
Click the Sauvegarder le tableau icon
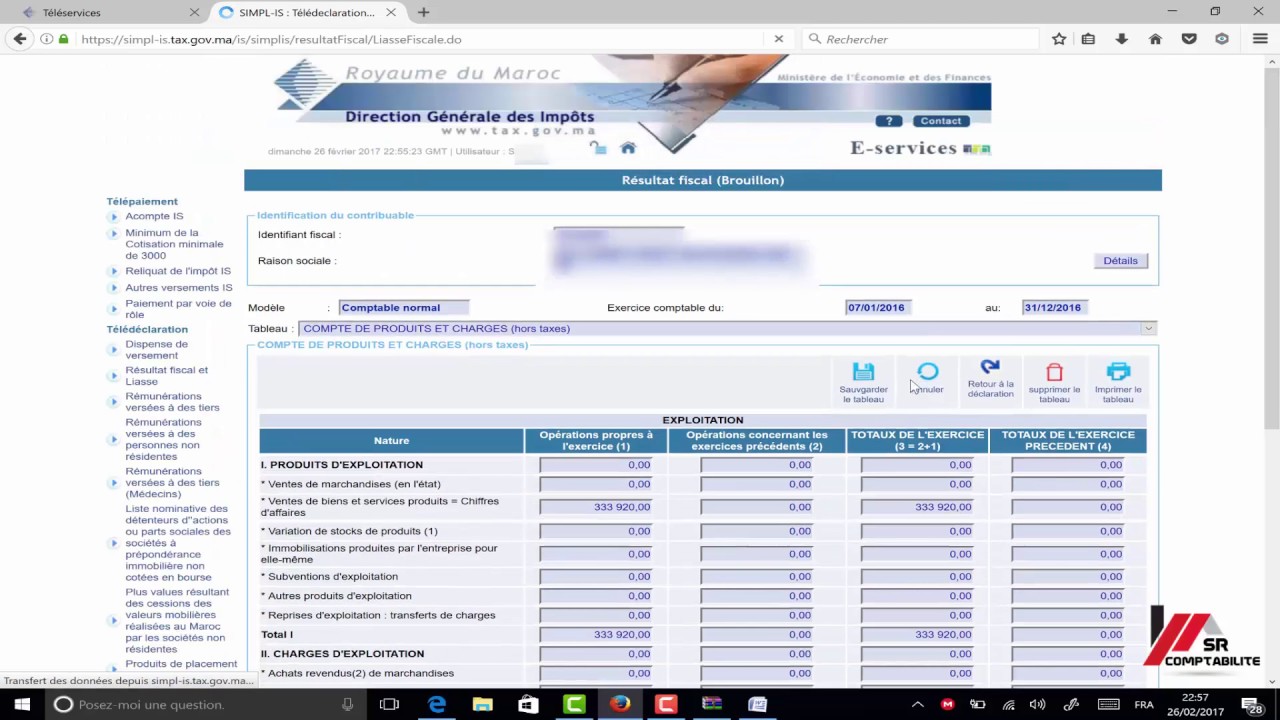(x=863, y=372)
